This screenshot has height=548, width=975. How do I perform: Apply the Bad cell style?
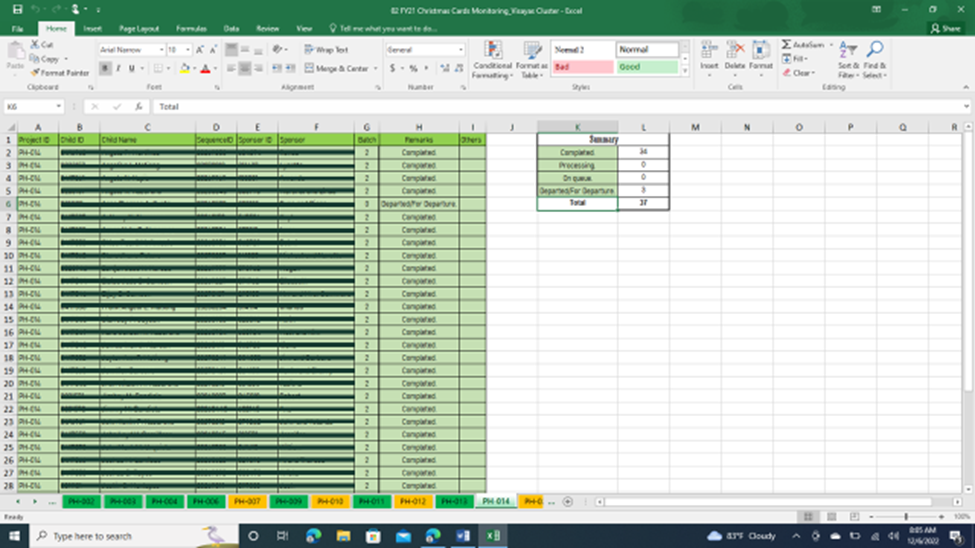[x=583, y=67]
